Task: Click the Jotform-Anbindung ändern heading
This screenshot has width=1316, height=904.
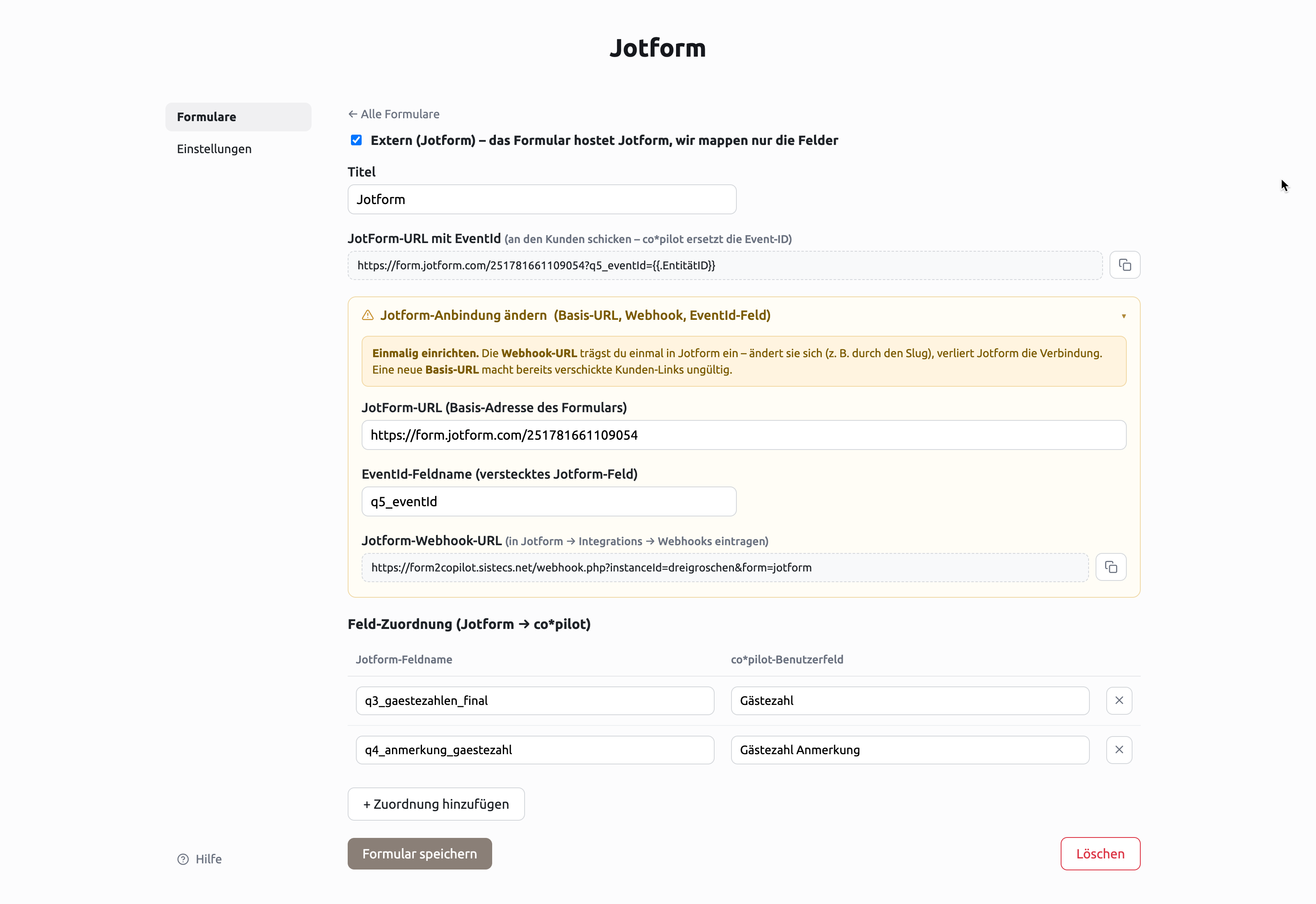Action: coord(575,315)
